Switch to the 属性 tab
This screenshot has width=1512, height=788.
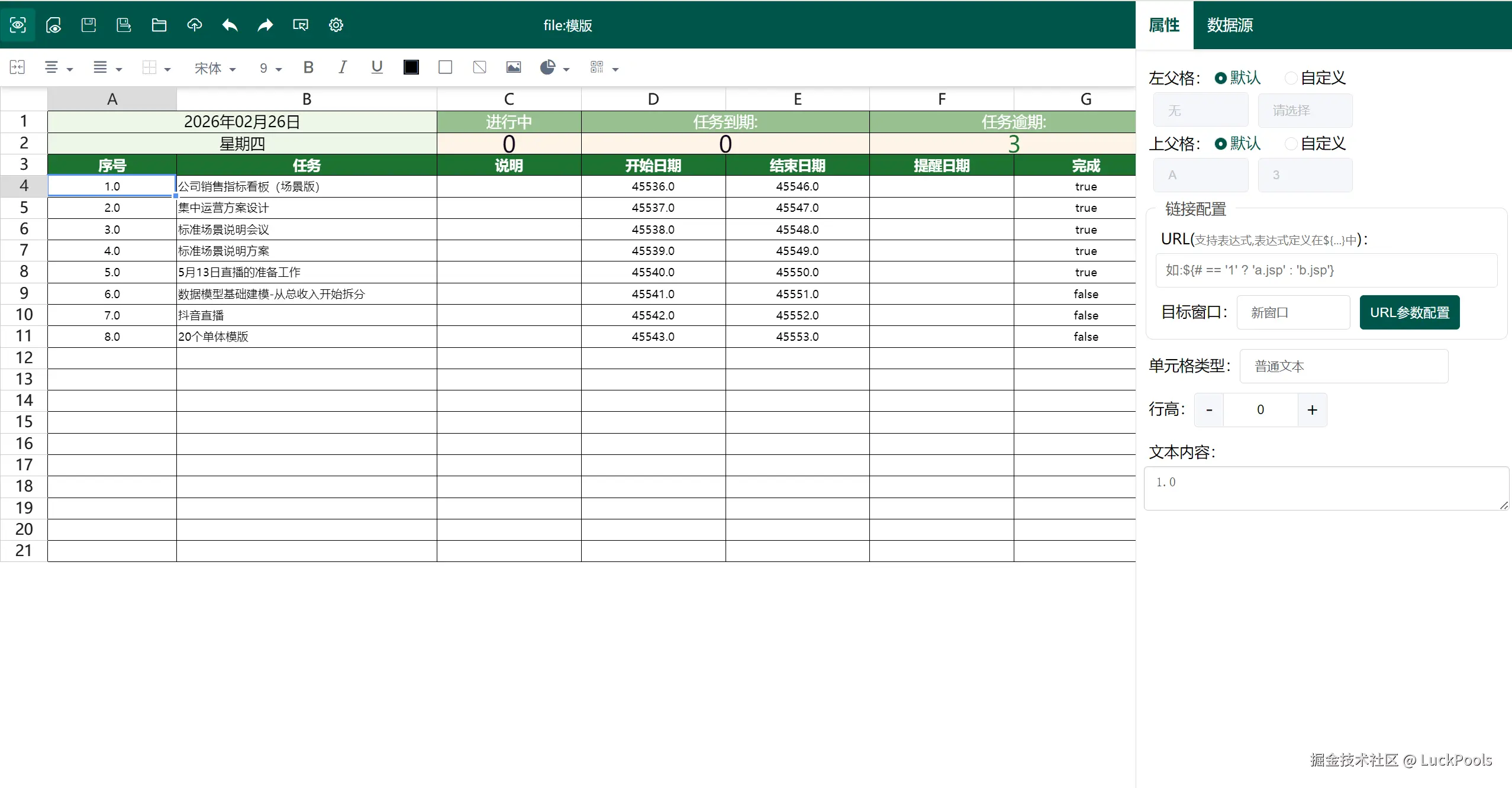click(x=1163, y=25)
